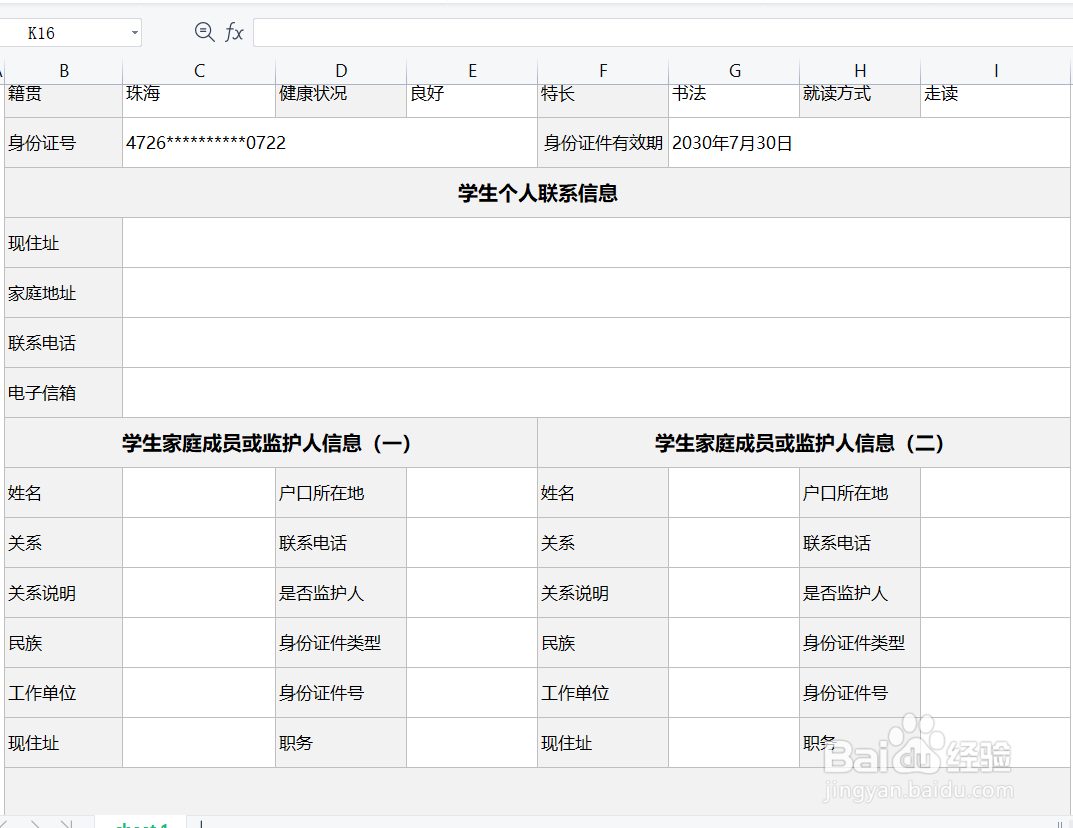Select the 学生个人联系信息 merged header cell
The width and height of the screenshot is (1073, 828).
[536, 192]
